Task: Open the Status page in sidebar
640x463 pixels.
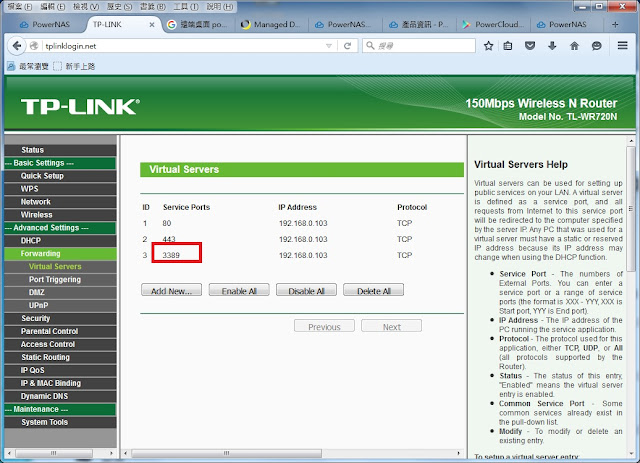Action: 60,150
